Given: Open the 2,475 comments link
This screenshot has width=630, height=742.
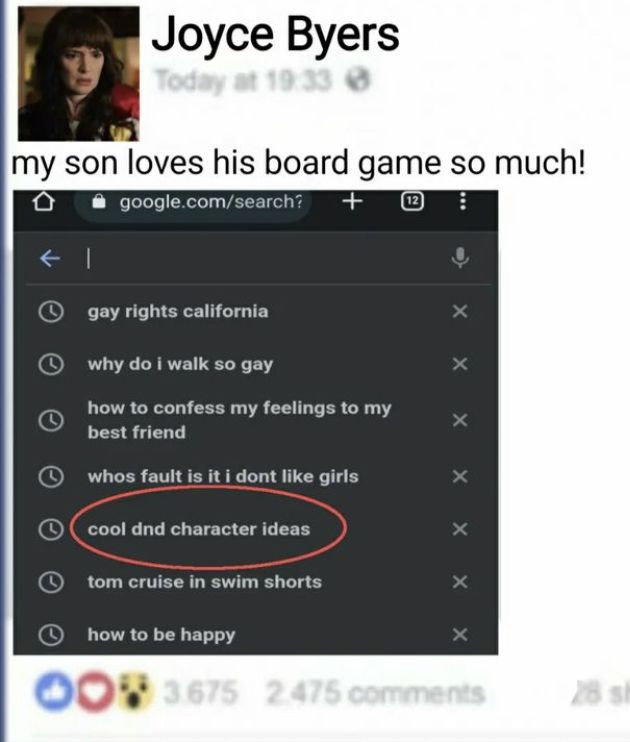Looking at the screenshot, I should coord(375,693).
